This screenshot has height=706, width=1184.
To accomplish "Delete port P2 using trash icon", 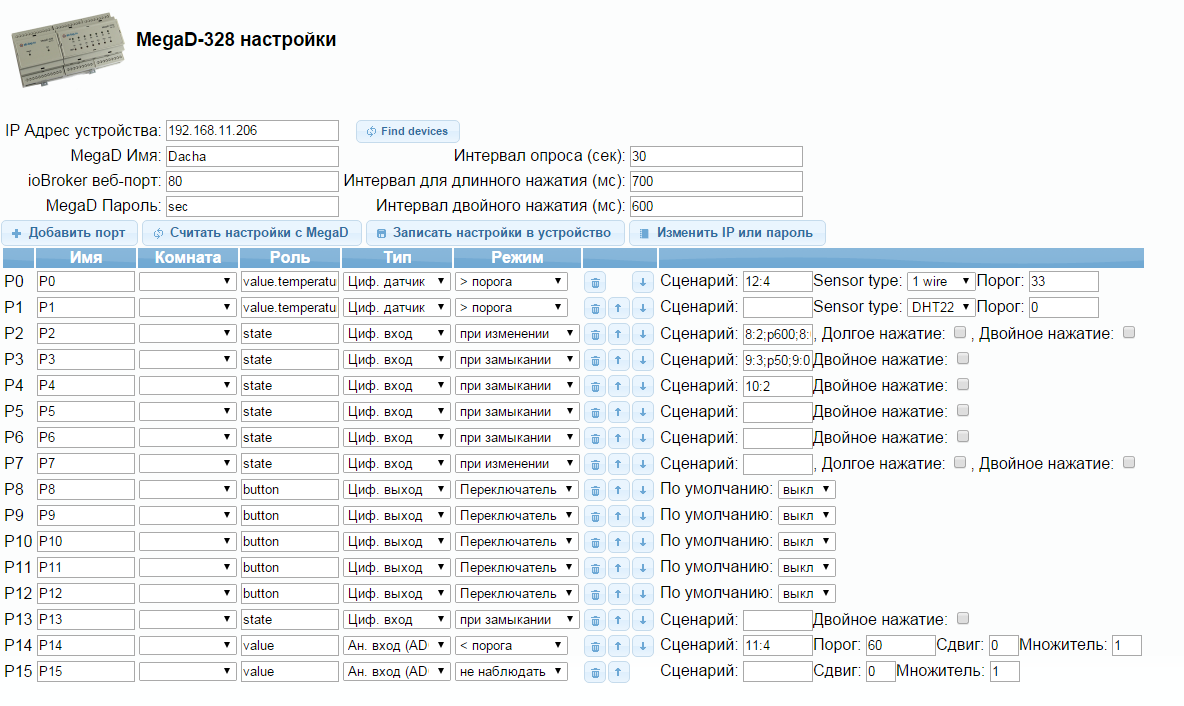I will (595, 335).
